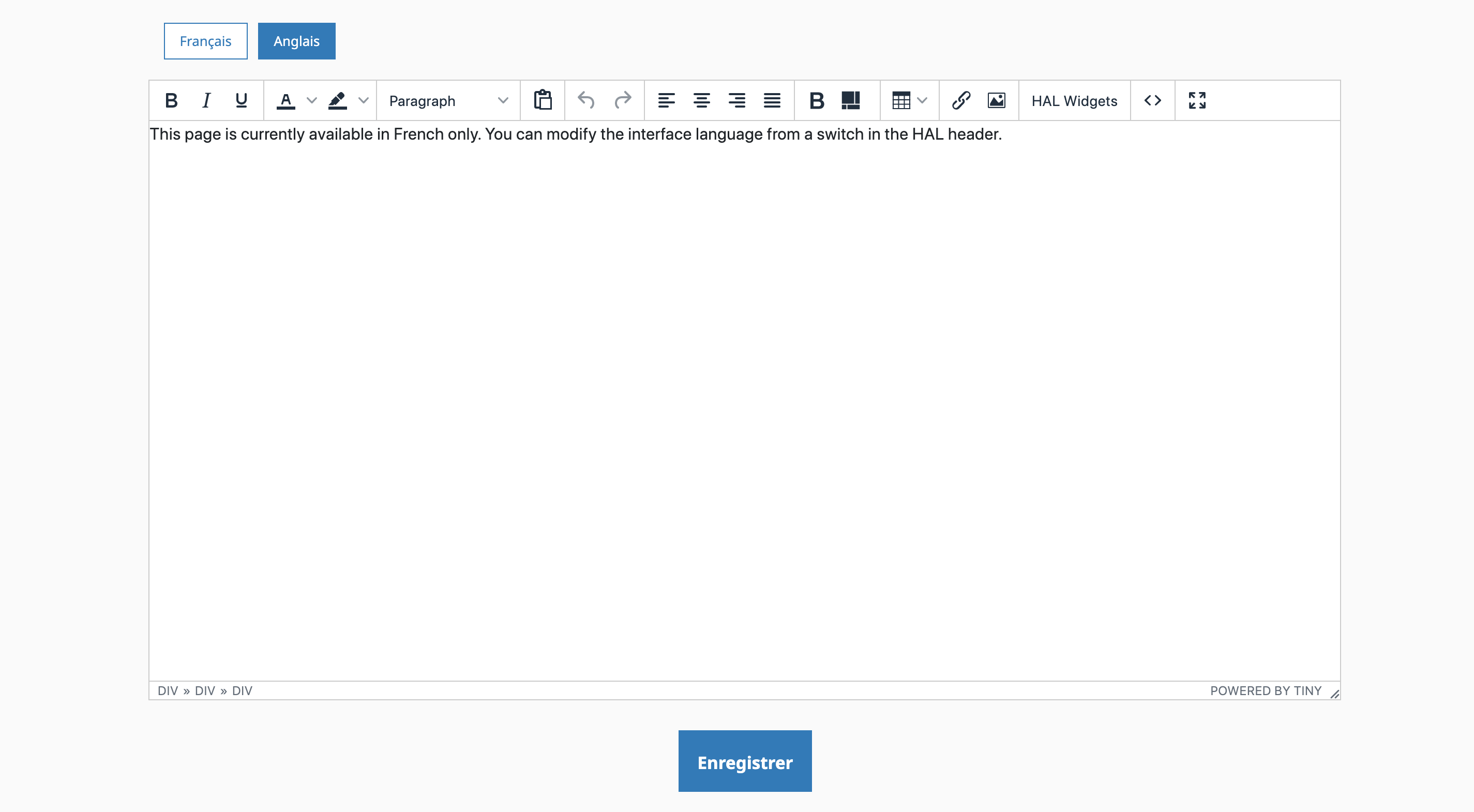
Task: Toggle fullscreen editor mode
Action: click(1197, 100)
